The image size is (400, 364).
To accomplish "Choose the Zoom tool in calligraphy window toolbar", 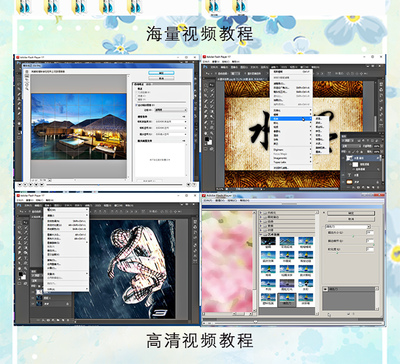I will [212, 133].
